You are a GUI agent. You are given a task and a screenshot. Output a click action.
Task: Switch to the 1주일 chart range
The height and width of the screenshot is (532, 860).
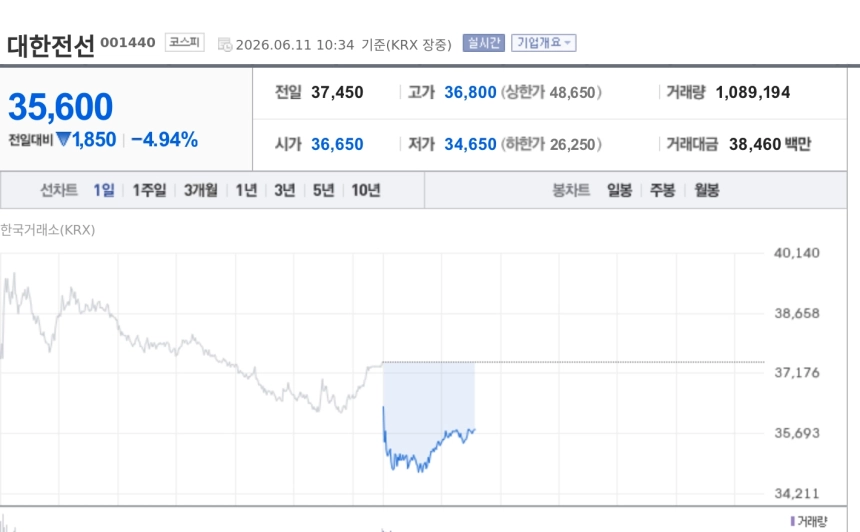point(149,190)
